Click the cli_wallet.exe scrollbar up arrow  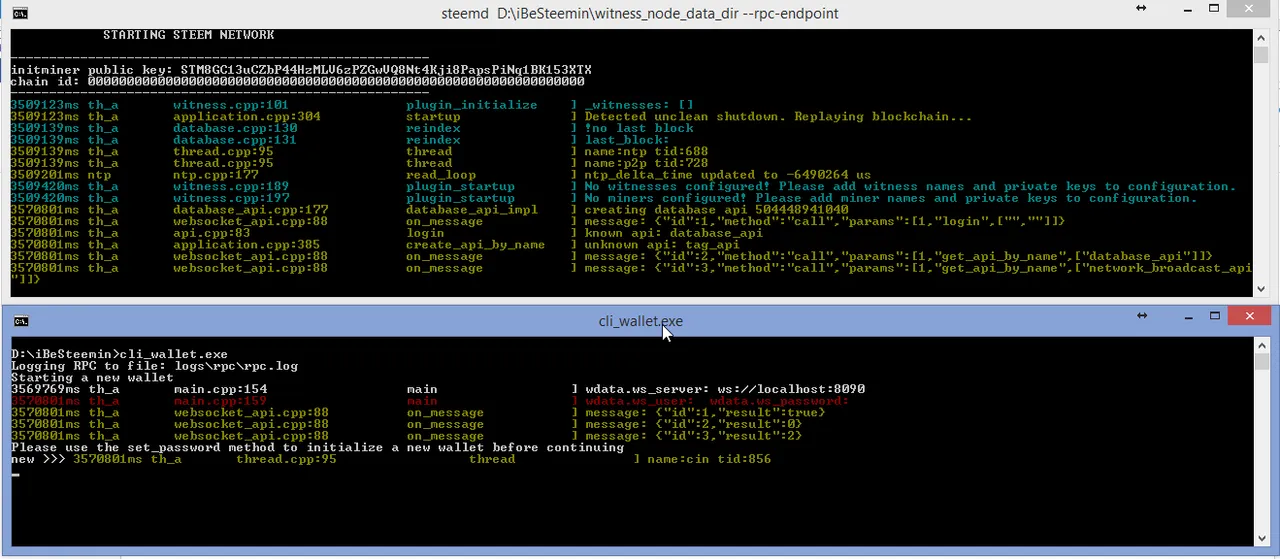1262,344
